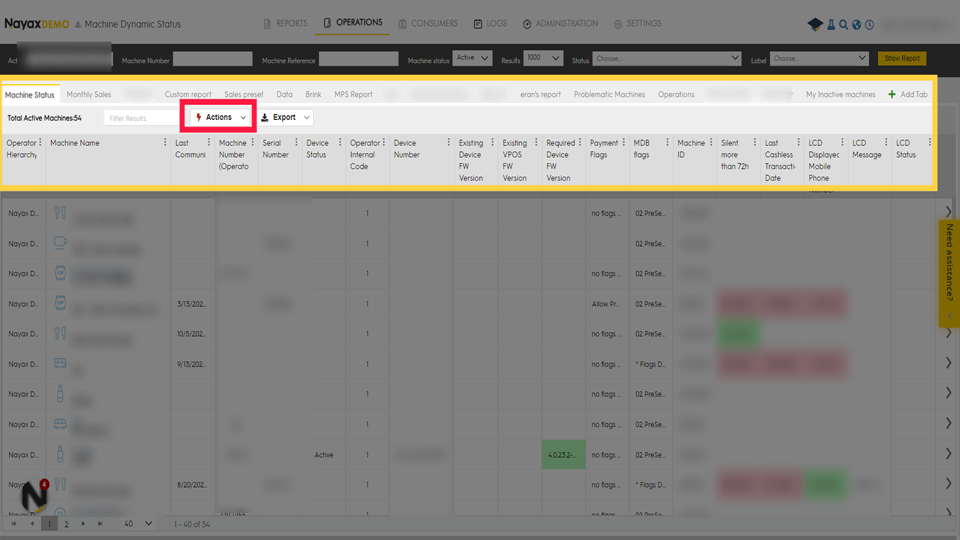Switch to the MPS Report tab

(x=353, y=94)
